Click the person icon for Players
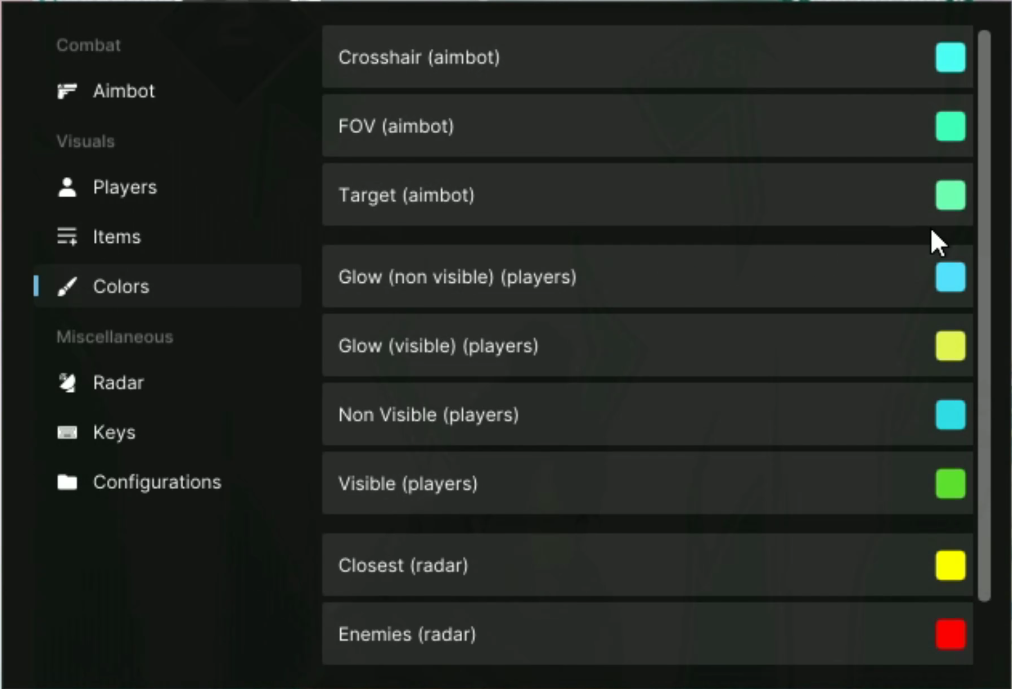The image size is (1012, 689). pos(67,187)
